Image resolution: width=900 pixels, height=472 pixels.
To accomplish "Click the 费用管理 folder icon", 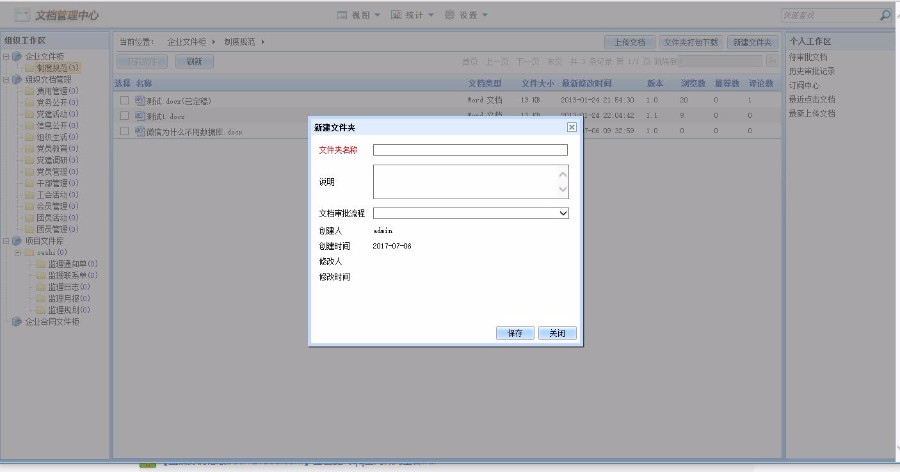I will [x=29, y=90].
